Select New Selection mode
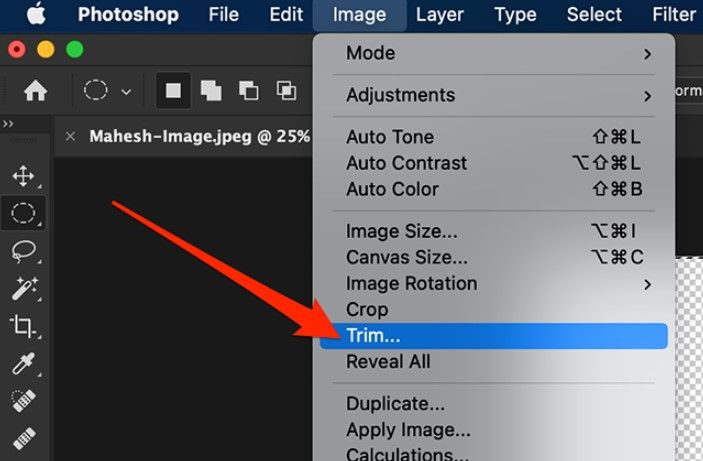703x461 pixels. (x=174, y=91)
